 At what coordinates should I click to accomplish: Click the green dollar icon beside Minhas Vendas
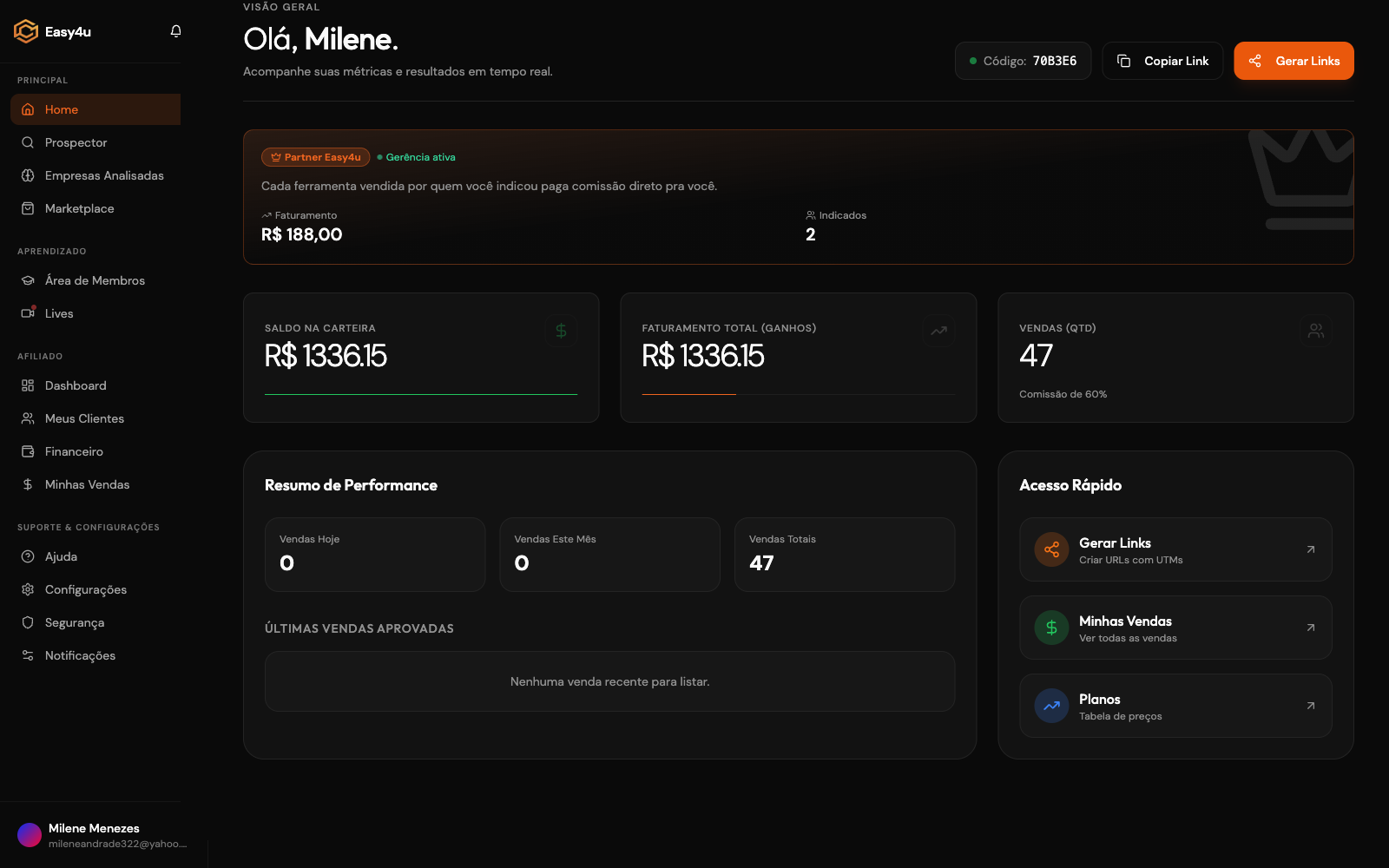[x=1051, y=628]
